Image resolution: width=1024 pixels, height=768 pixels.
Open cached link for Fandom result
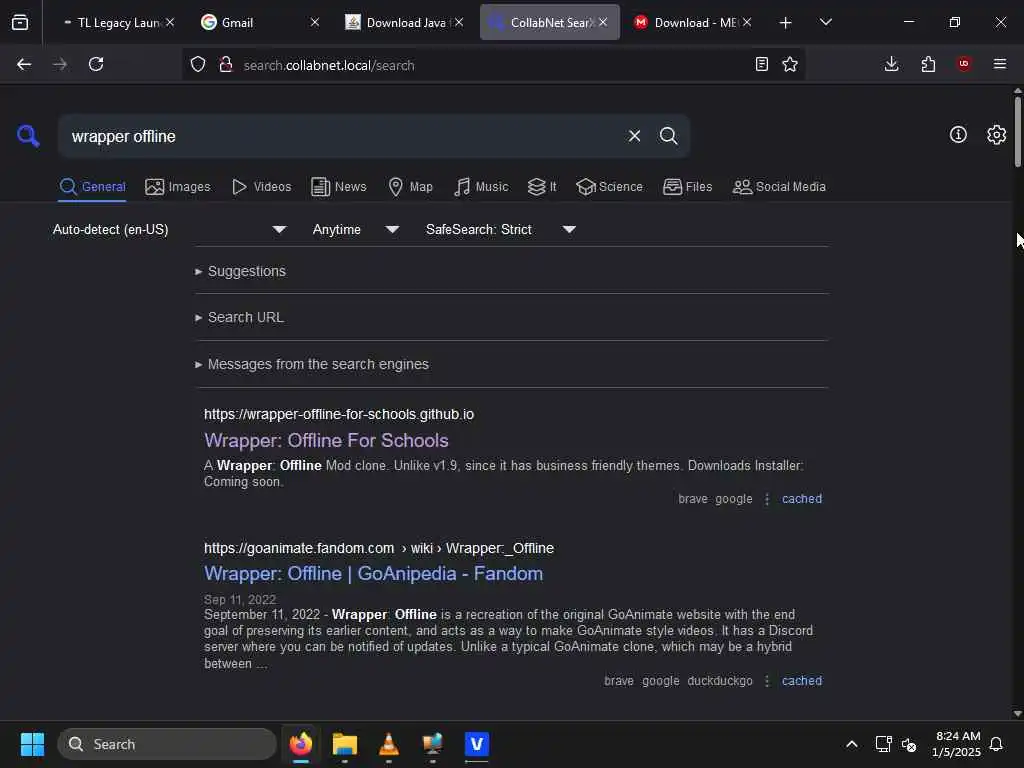click(802, 680)
